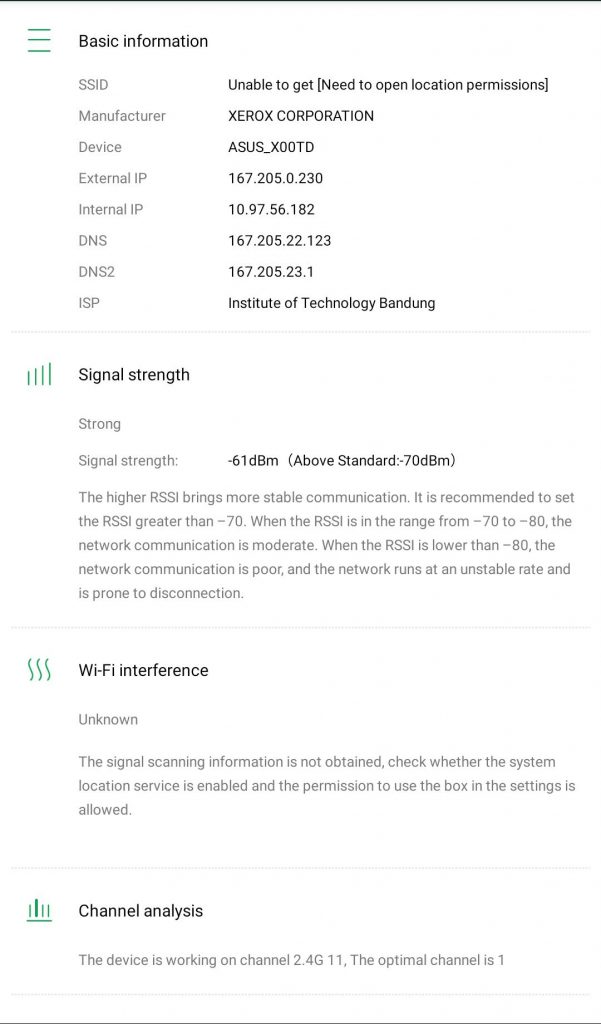Tap the Channel analysis heading

pyautogui.click(x=140, y=911)
